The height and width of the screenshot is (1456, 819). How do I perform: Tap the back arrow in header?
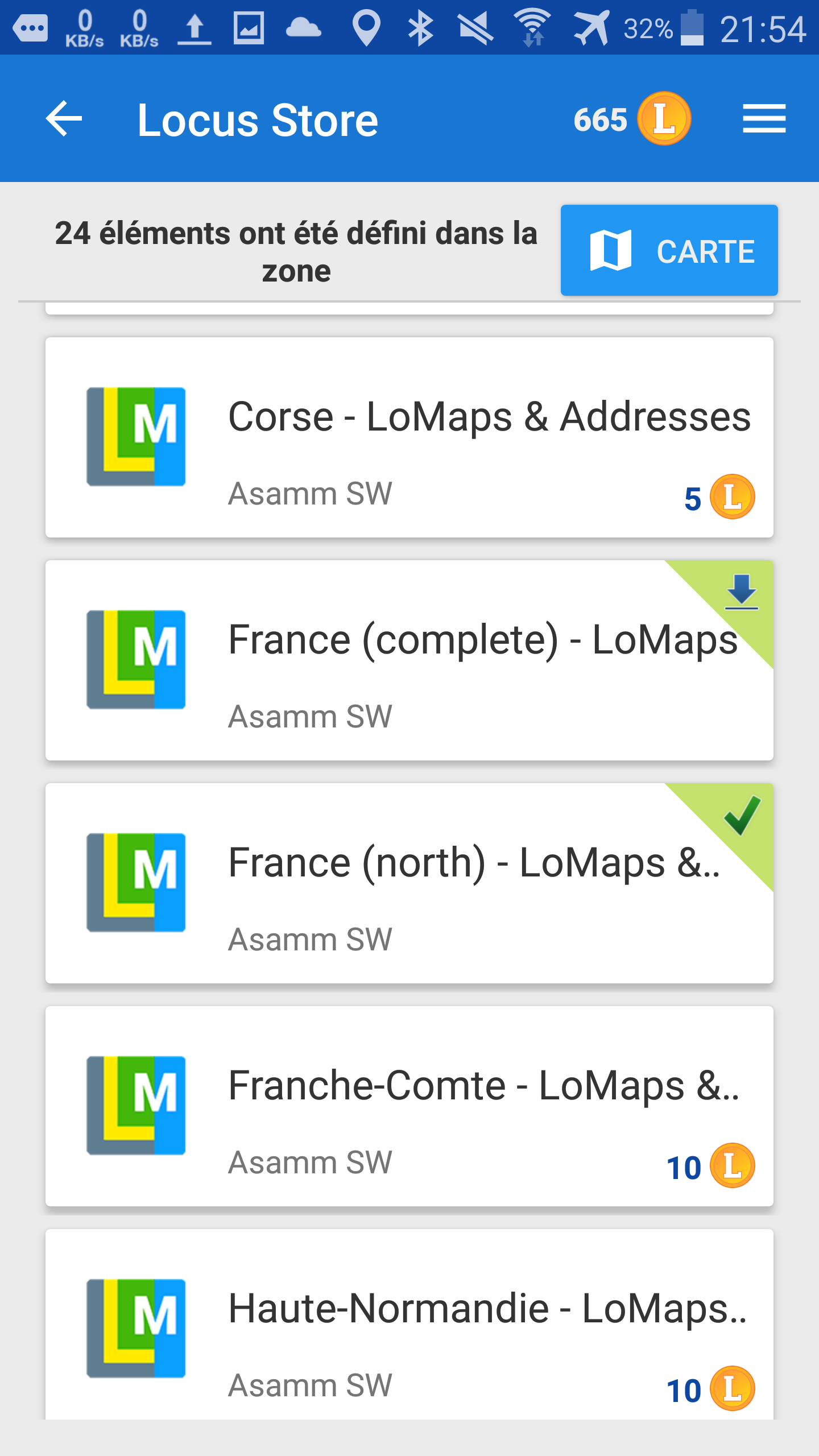64,119
